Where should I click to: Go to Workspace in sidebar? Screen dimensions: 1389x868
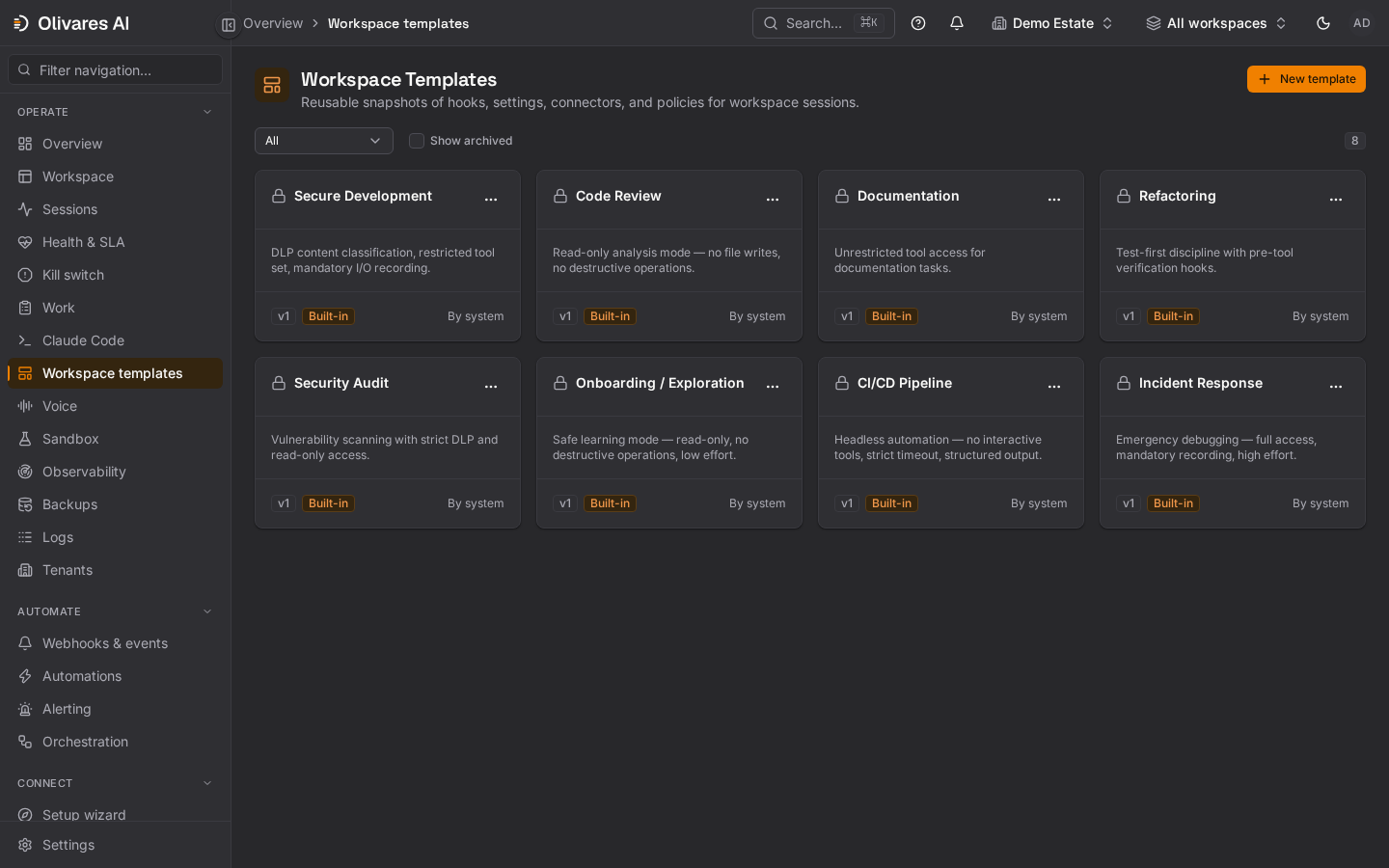[x=115, y=176]
